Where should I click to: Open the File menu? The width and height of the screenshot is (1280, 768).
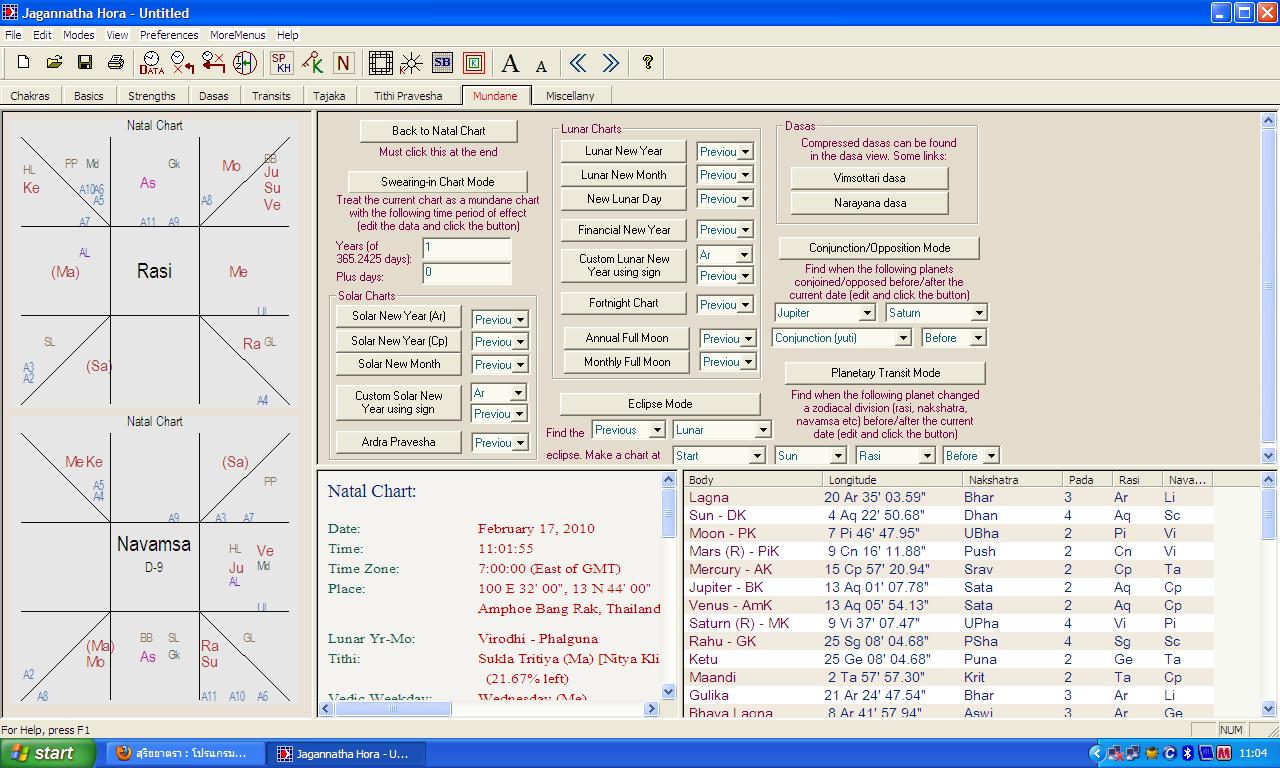coord(13,35)
